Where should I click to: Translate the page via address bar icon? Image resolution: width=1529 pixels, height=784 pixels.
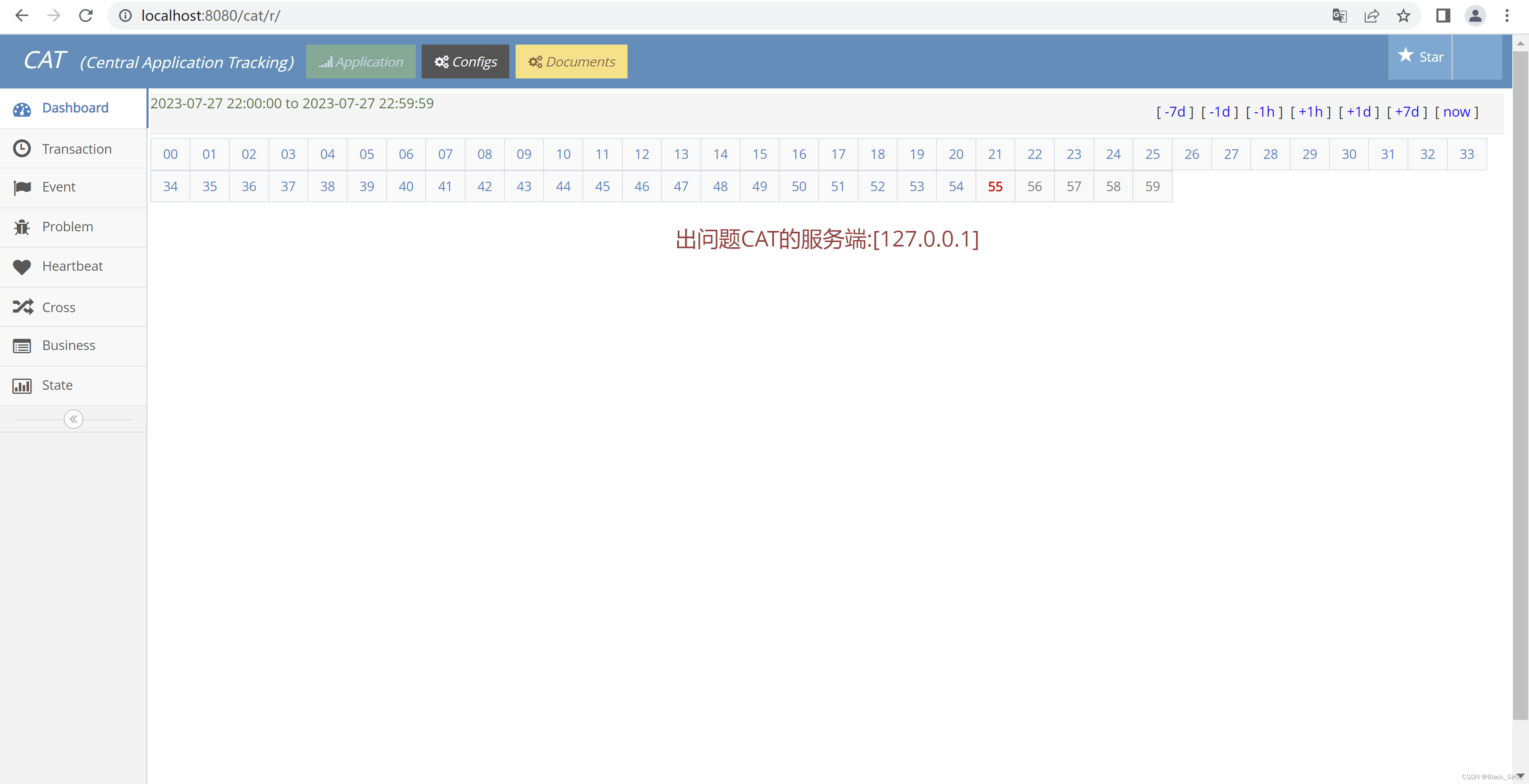1339,16
